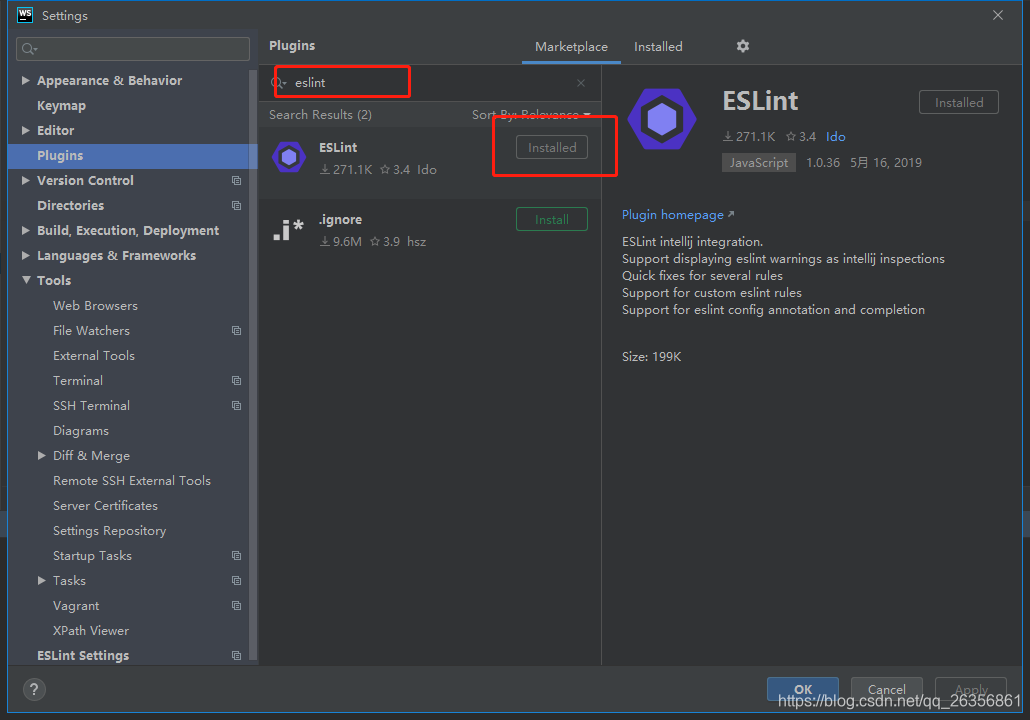1030x720 pixels.
Task: Click the Ido author link under ESLint
Action: (836, 136)
